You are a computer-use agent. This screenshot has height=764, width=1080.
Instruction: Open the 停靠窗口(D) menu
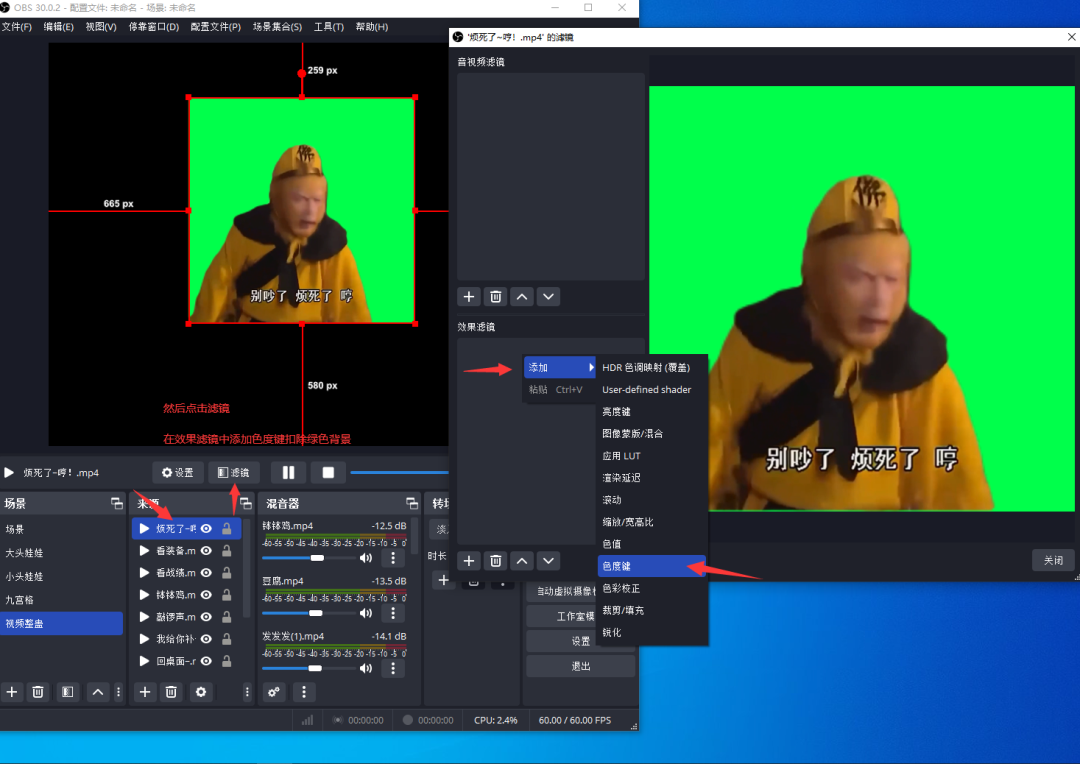154,27
